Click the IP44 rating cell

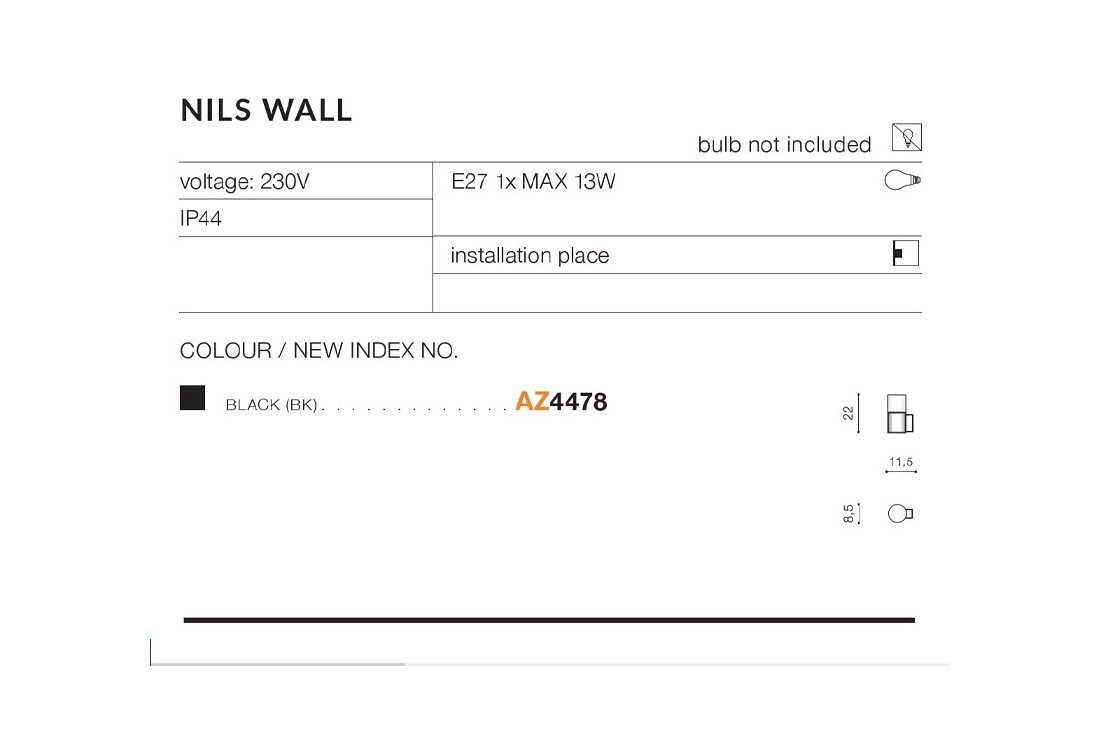pyautogui.click(x=201, y=219)
